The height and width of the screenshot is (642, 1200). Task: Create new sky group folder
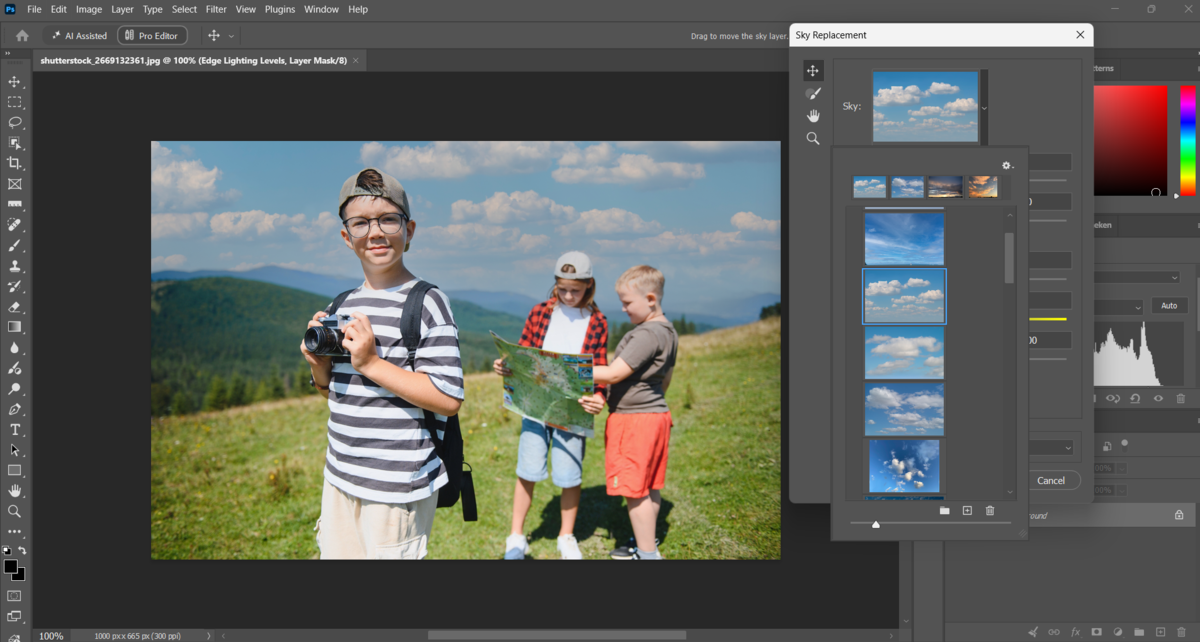[944, 511]
